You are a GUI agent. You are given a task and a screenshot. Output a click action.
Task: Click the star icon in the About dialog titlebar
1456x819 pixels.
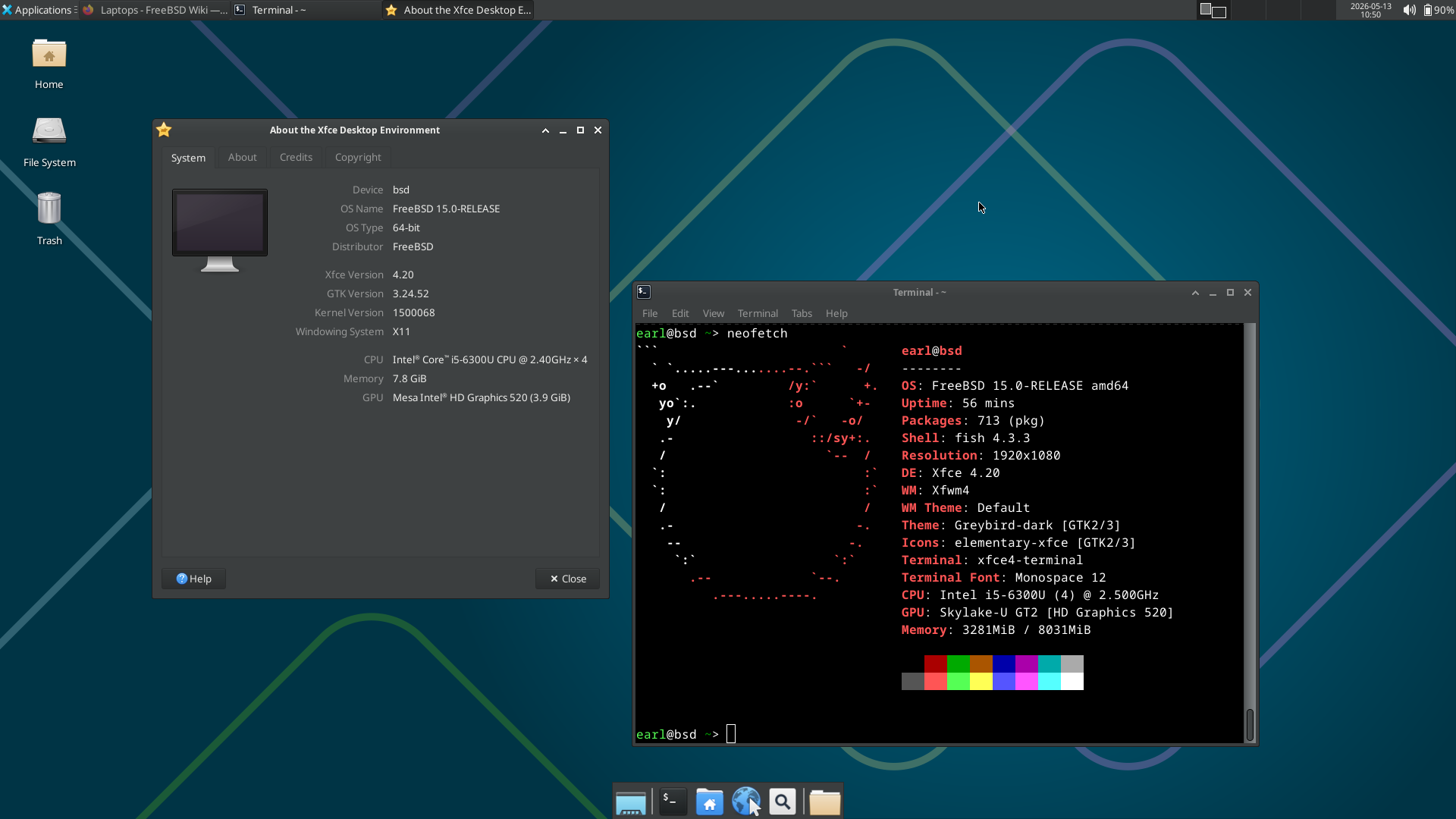(164, 130)
